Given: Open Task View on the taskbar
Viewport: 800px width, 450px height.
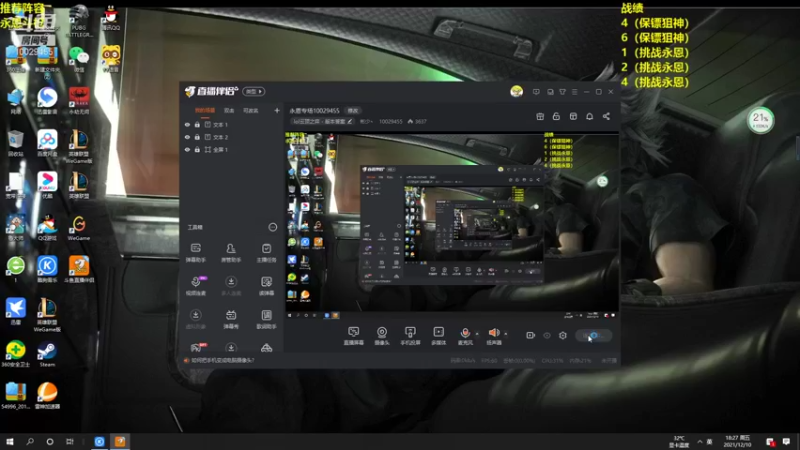Looking at the screenshot, I should click(70, 441).
